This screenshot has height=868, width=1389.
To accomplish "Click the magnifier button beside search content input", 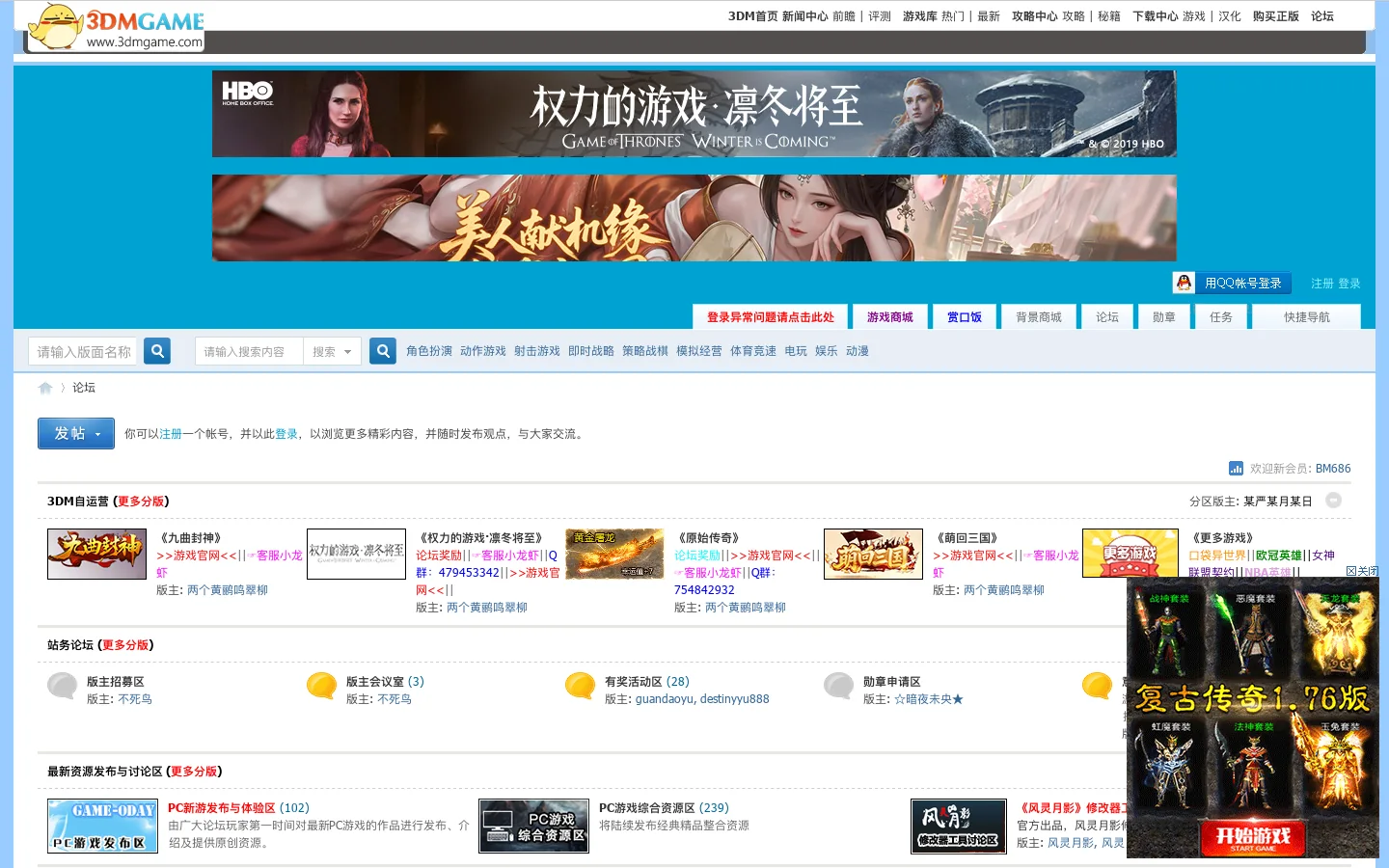I will point(383,351).
